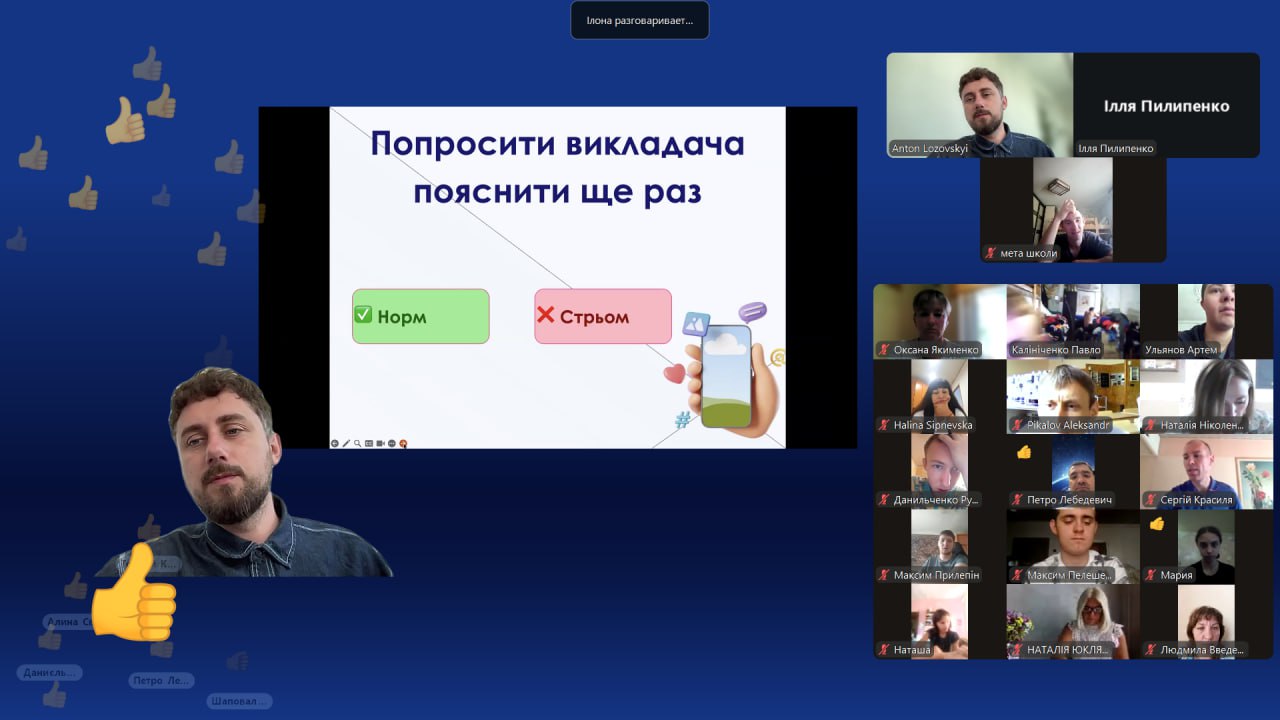
Task: Click muted mic icon for НАТАЛІЯ ЮКЛЯ...
Action: pos(1017,650)
